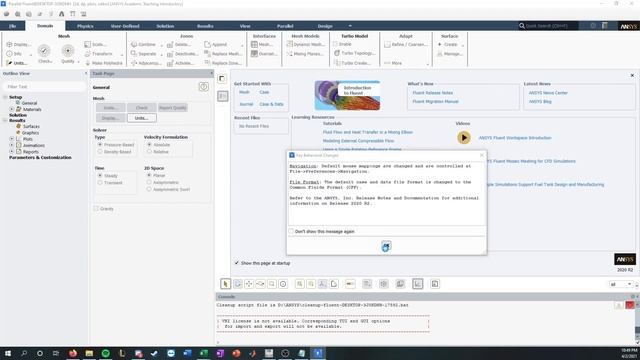The height and width of the screenshot is (360, 640).
Task: Collapse the Setup tree node
Action: click(5, 97)
